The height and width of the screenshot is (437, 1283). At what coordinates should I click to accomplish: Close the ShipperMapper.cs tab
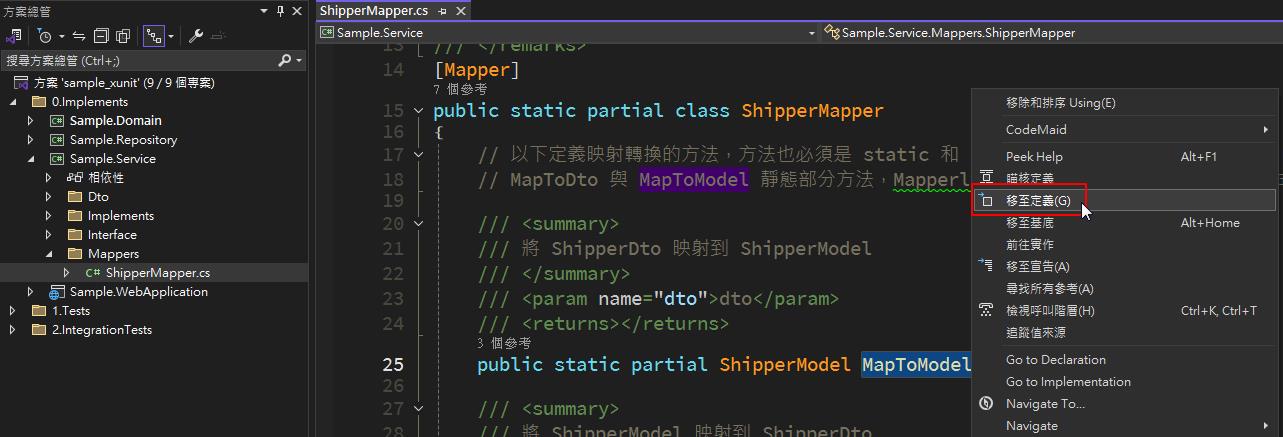coord(459,11)
